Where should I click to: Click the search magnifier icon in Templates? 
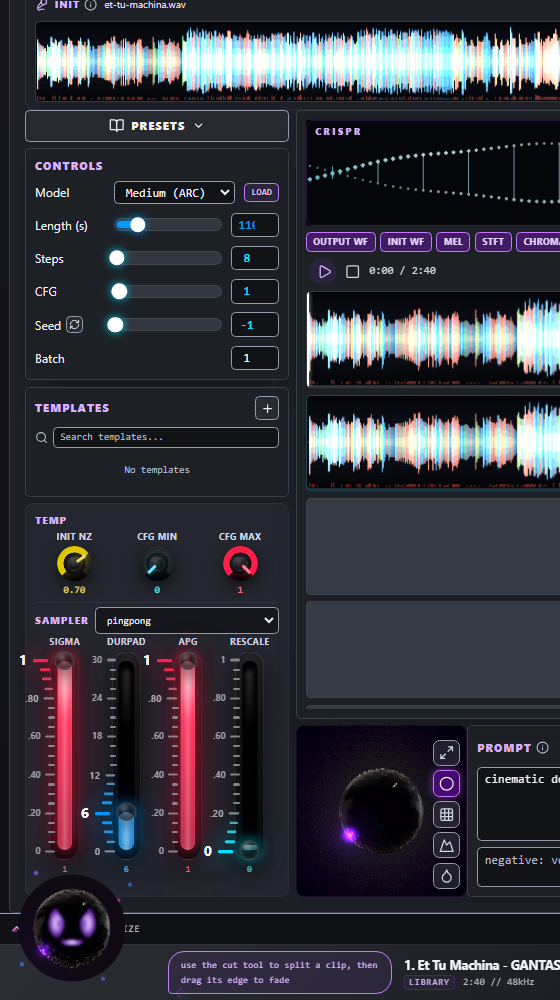41,438
